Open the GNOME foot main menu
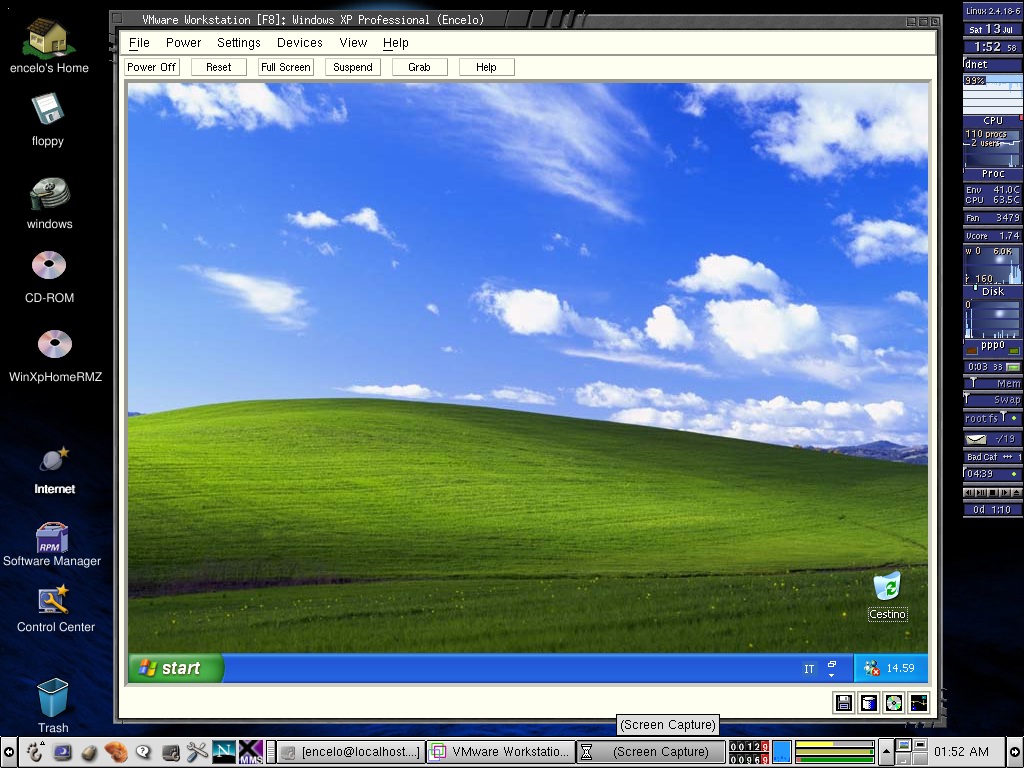The width and height of the screenshot is (1024, 768). tap(35, 752)
